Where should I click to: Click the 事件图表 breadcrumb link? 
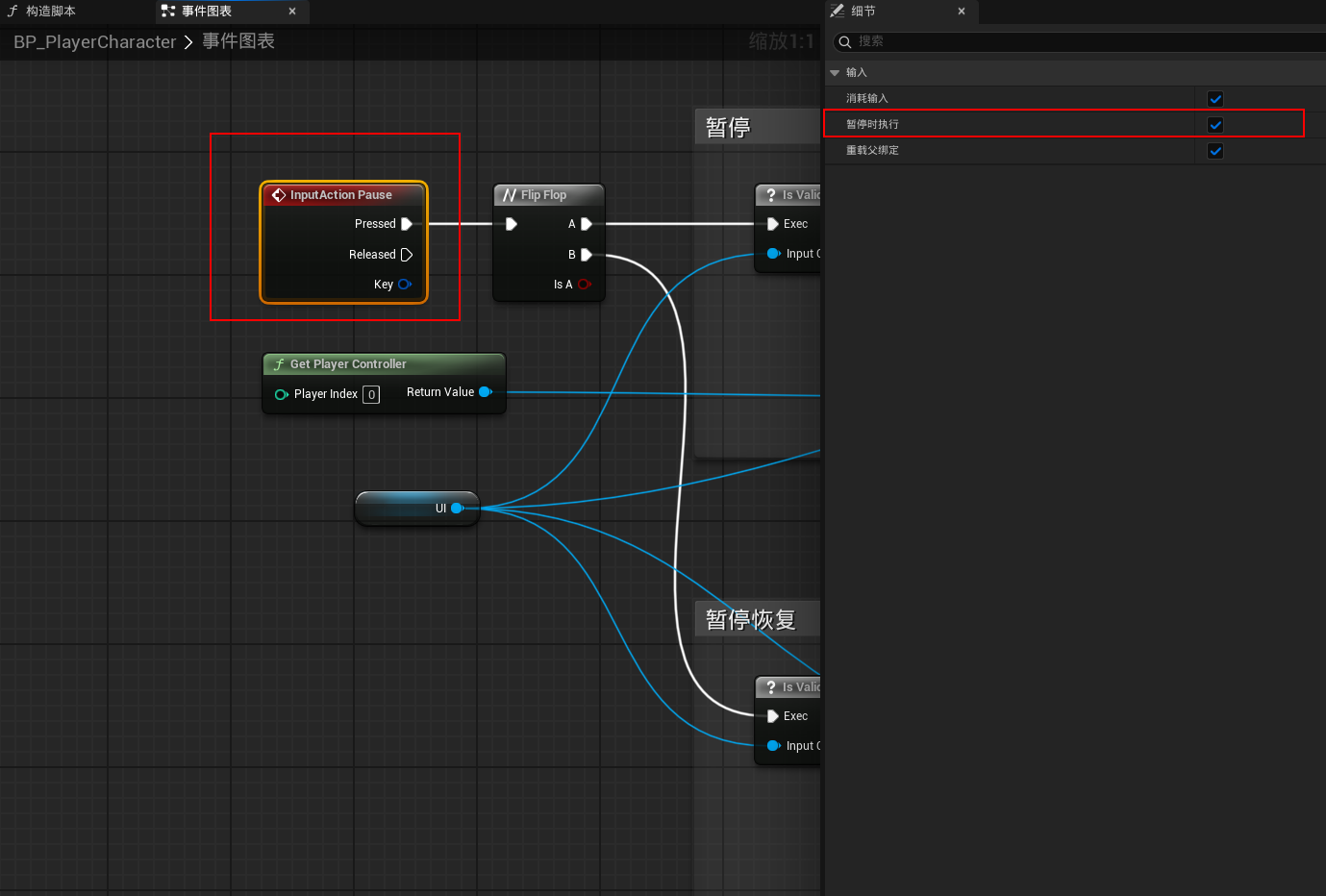tap(238, 41)
